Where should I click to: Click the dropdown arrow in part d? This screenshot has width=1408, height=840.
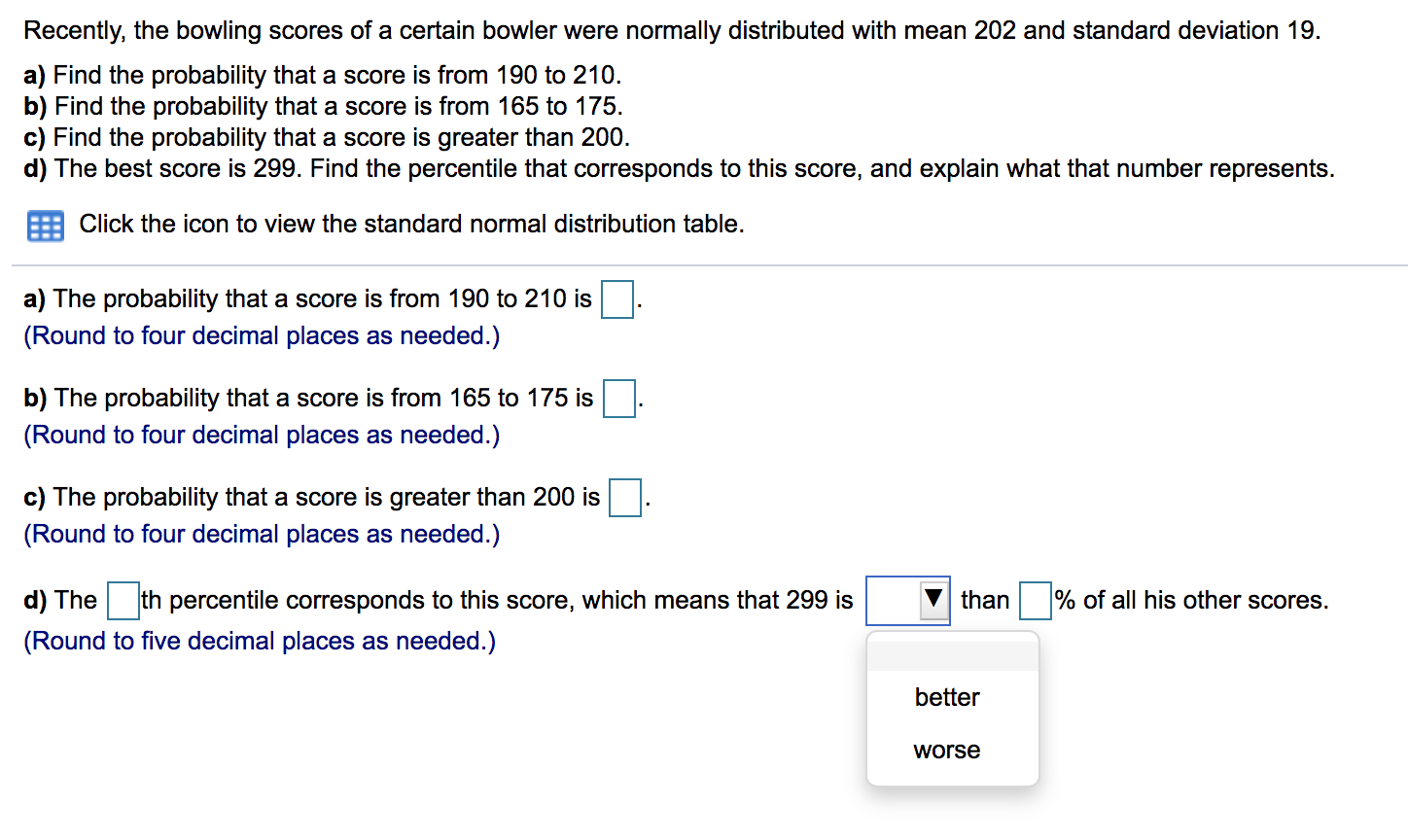(x=933, y=600)
